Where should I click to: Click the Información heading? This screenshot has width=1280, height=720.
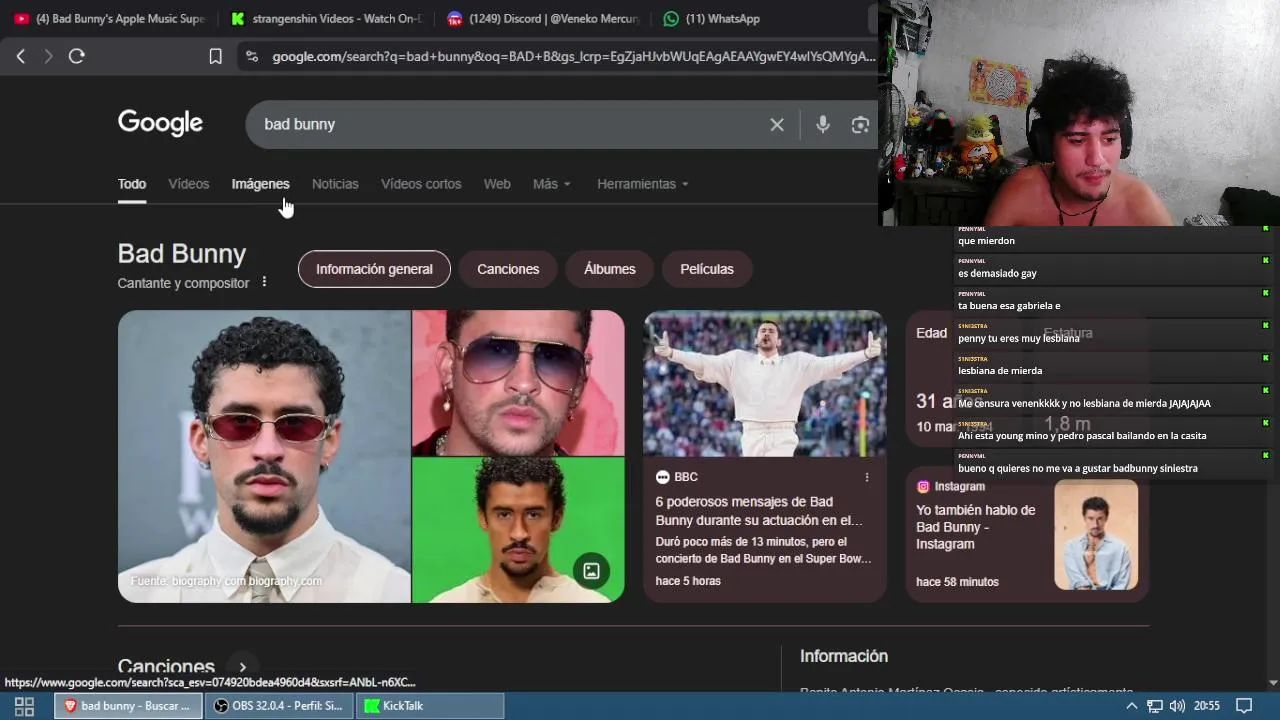[844, 656]
